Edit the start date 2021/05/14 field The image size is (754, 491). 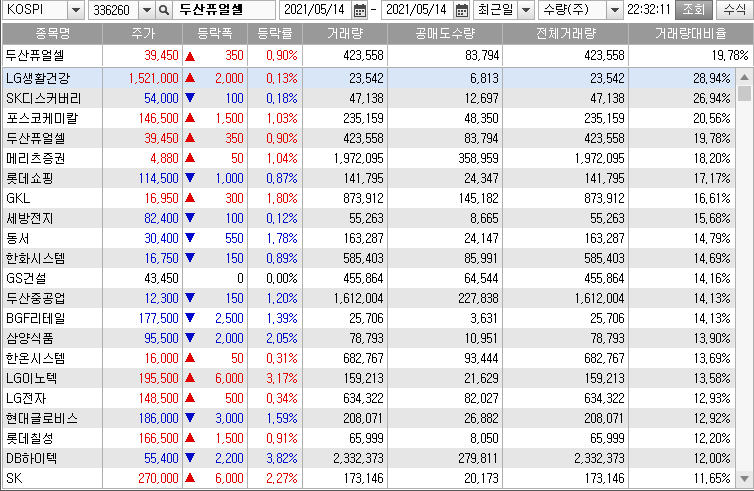pos(315,10)
